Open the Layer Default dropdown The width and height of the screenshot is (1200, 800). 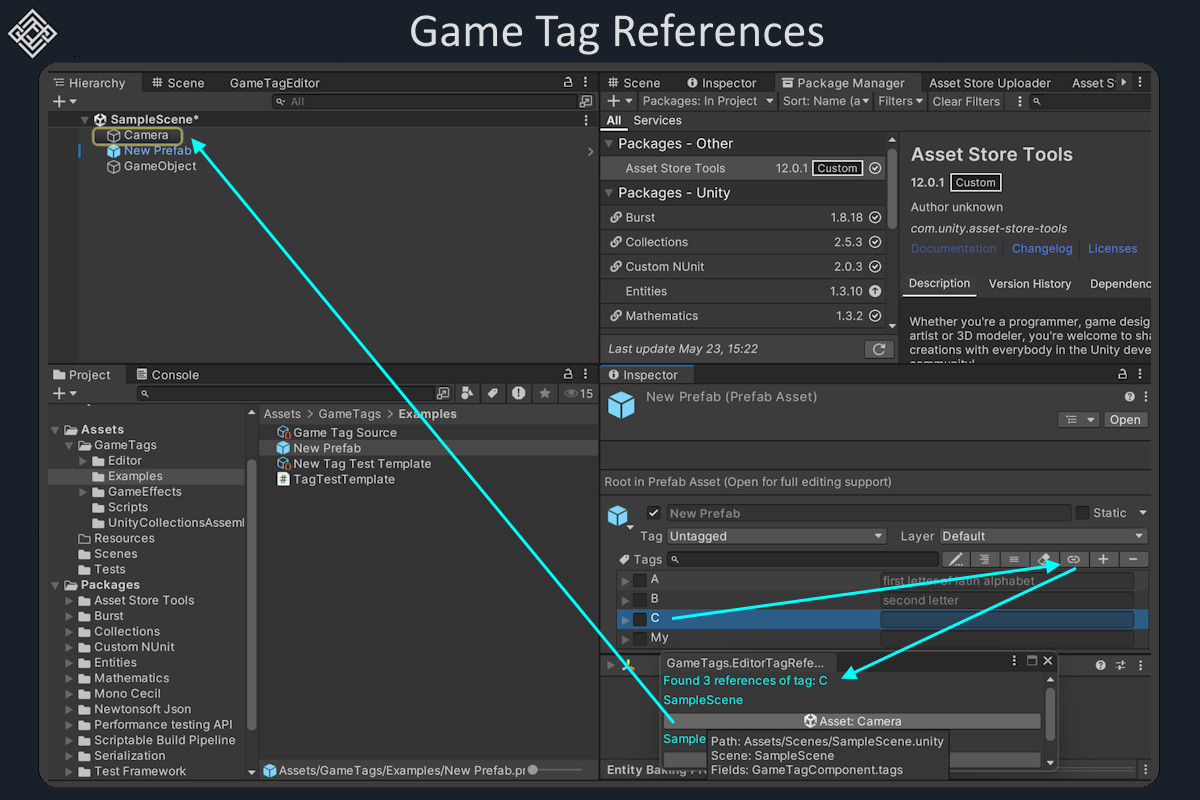1043,536
